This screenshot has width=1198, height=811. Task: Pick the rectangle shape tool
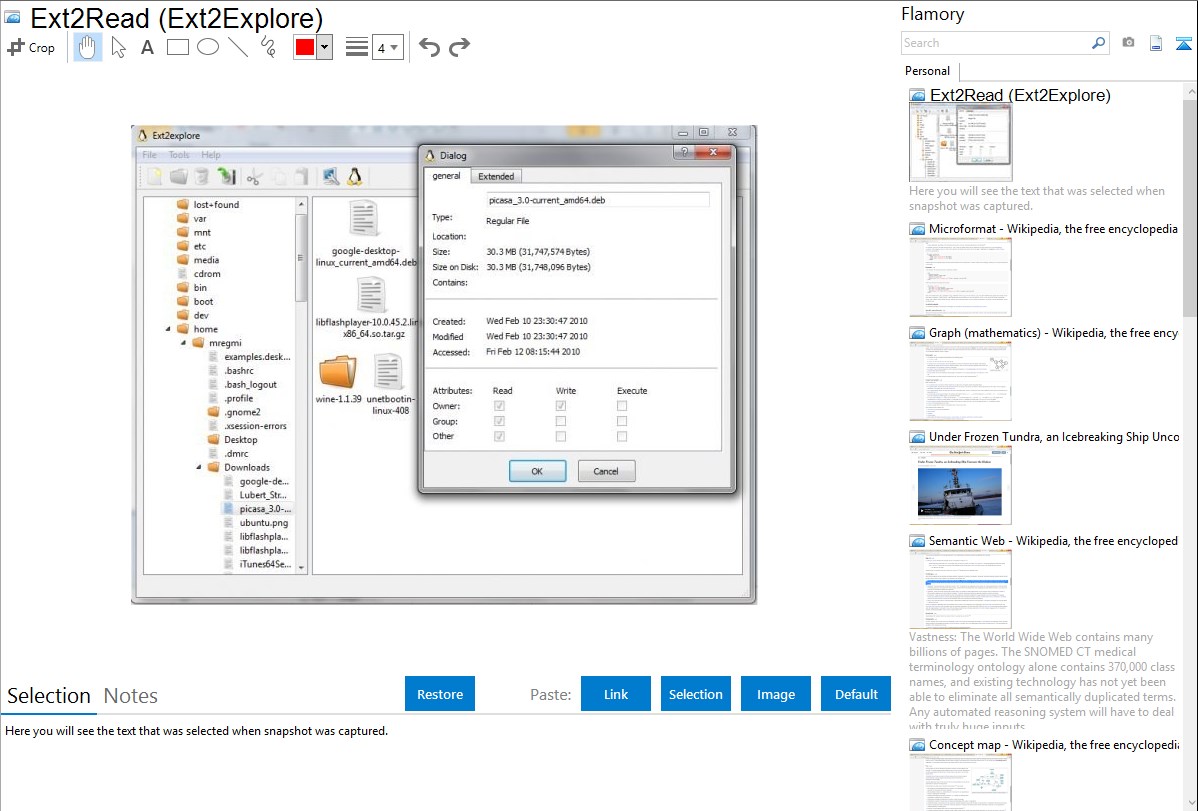tap(177, 47)
